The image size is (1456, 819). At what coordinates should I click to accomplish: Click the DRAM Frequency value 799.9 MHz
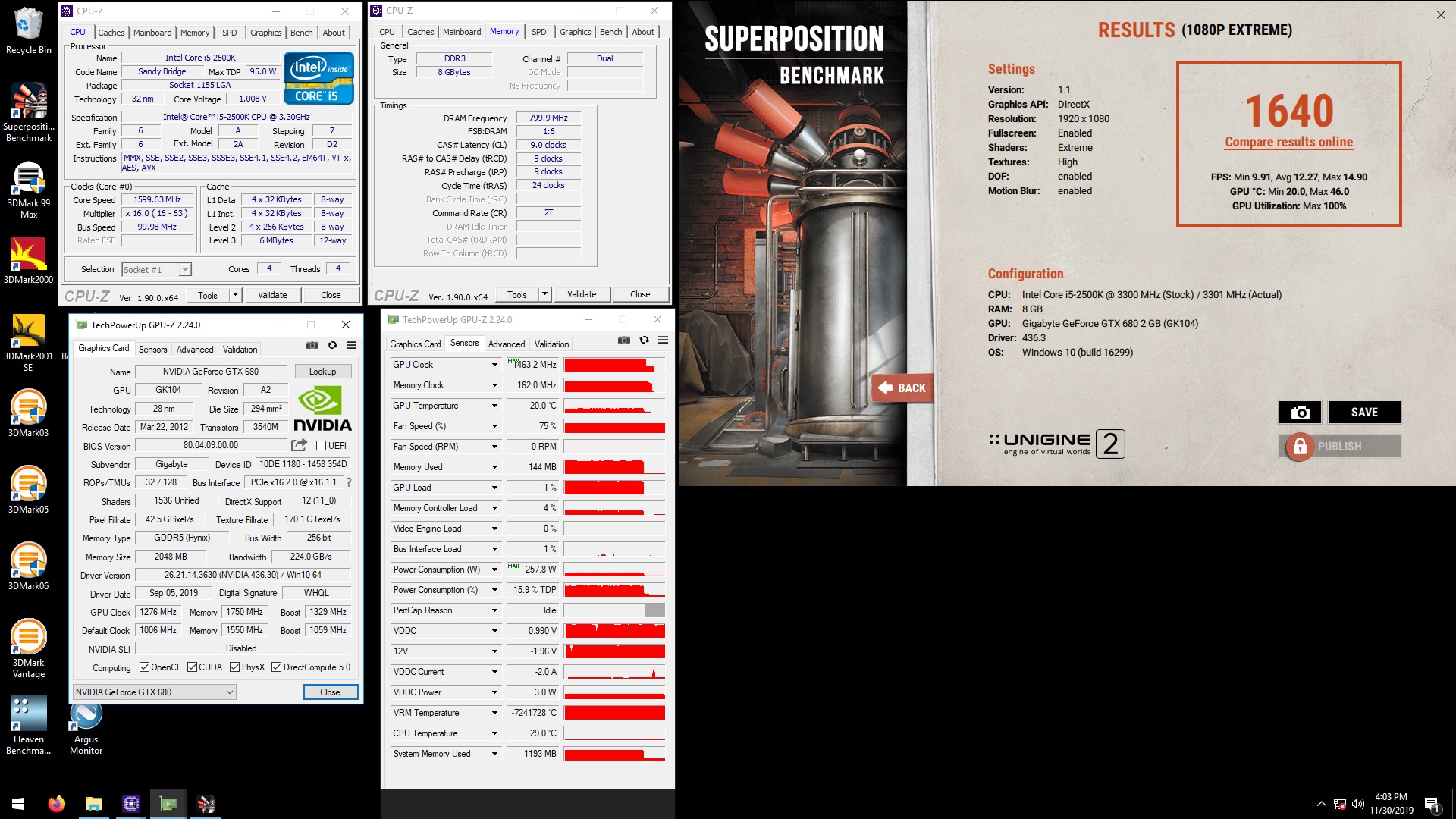(548, 118)
